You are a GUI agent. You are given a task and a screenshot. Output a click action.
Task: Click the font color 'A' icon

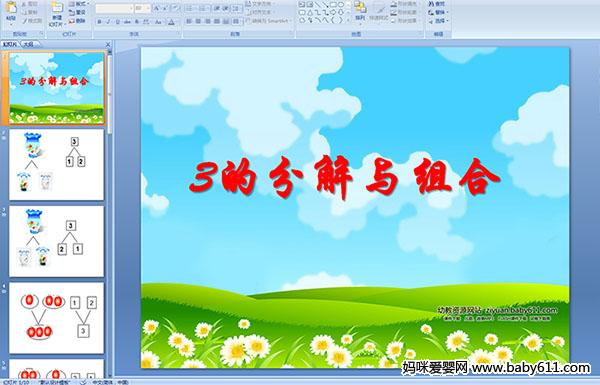[x=171, y=22]
